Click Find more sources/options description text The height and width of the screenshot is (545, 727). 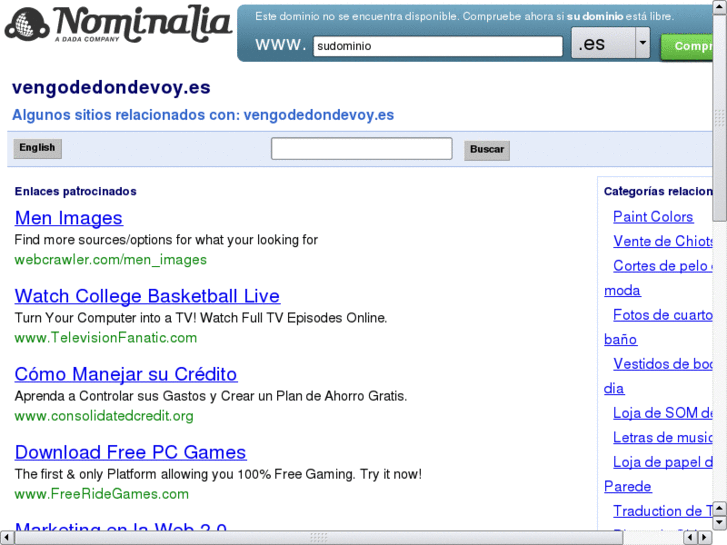tap(166, 240)
